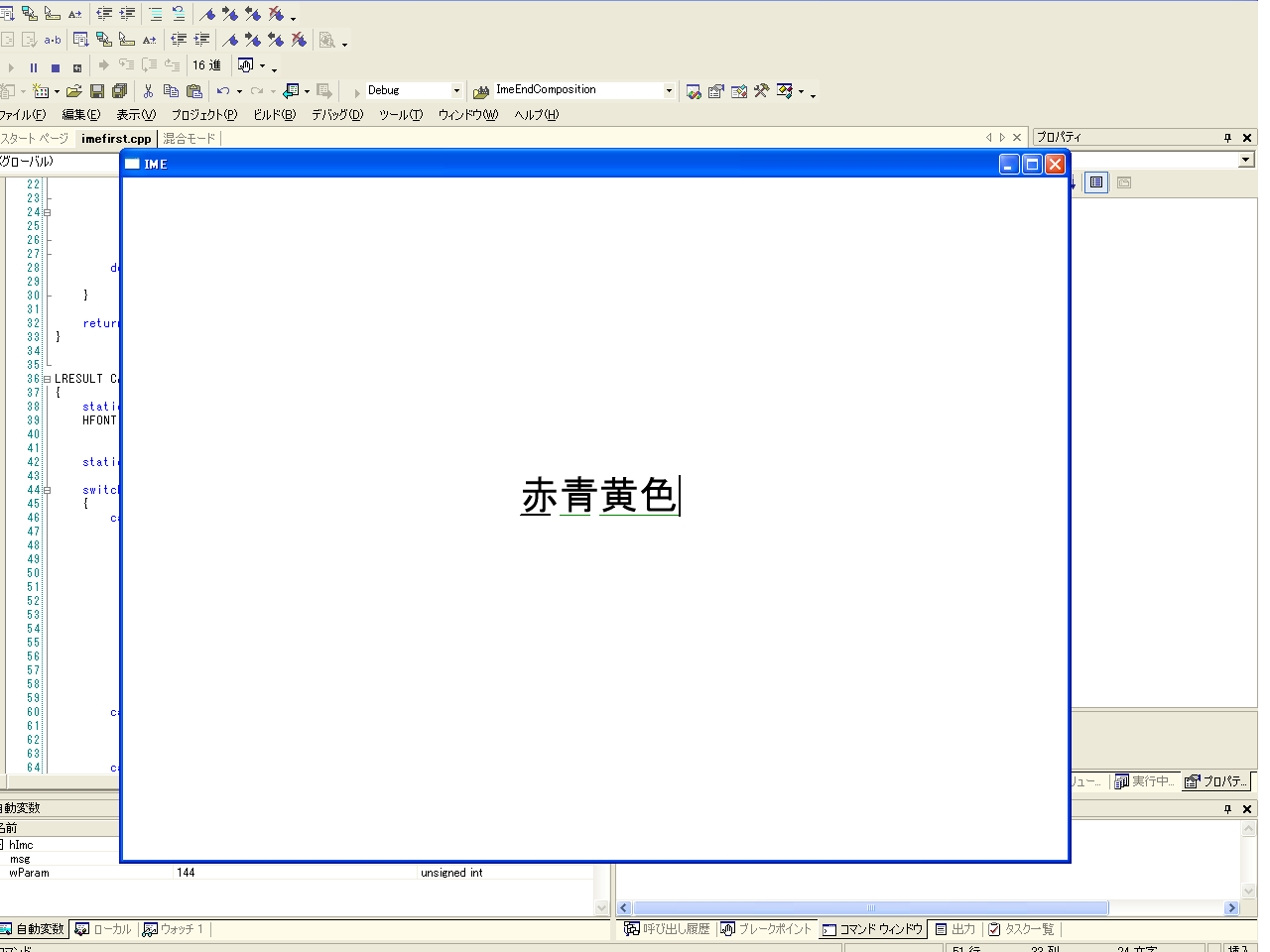Click the Navigate Backward icon
This screenshot has width=1270, height=952.
(291, 91)
